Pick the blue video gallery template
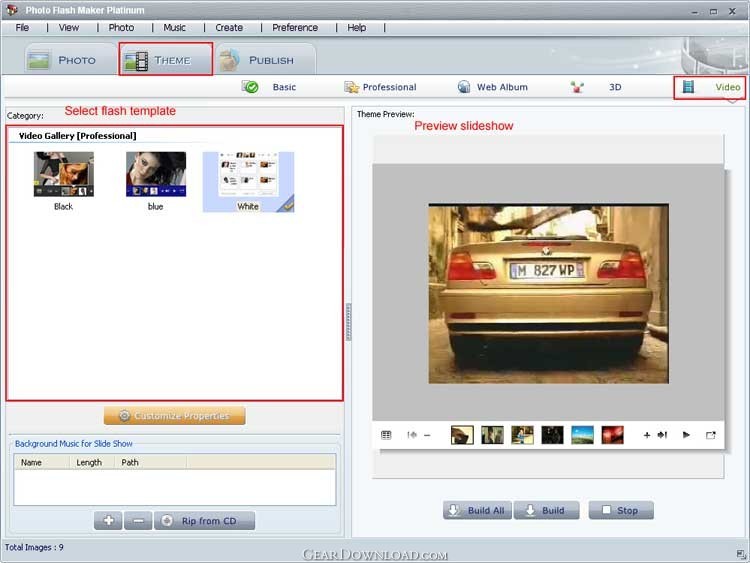The height and width of the screenshot is (563, 750). (x=156, y=175)
